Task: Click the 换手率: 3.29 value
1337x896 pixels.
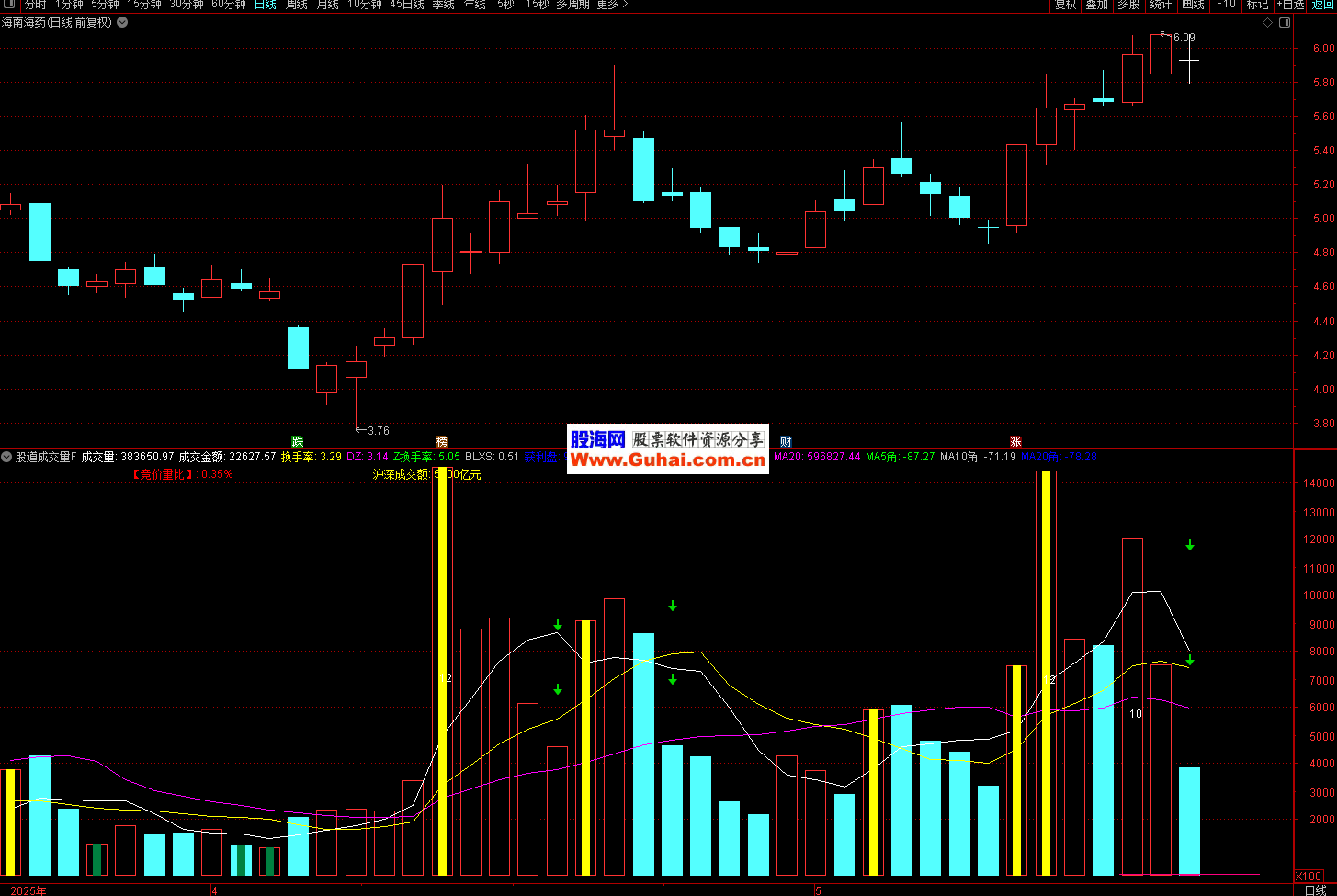Action: point(312,457)
